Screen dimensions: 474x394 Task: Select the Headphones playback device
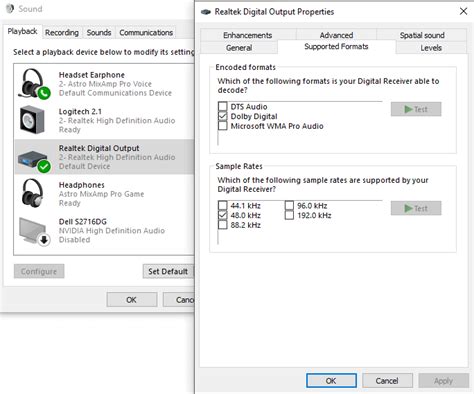click(104, 194)
